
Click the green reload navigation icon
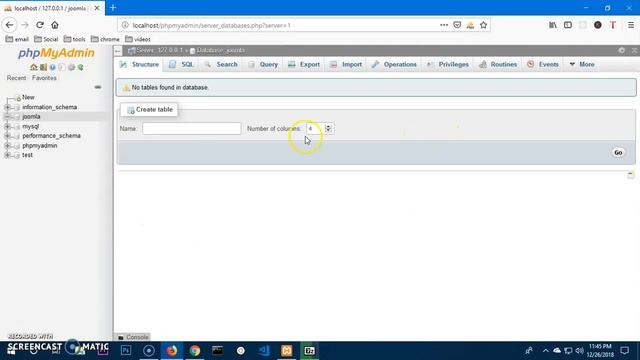click(x=80, y=67)
